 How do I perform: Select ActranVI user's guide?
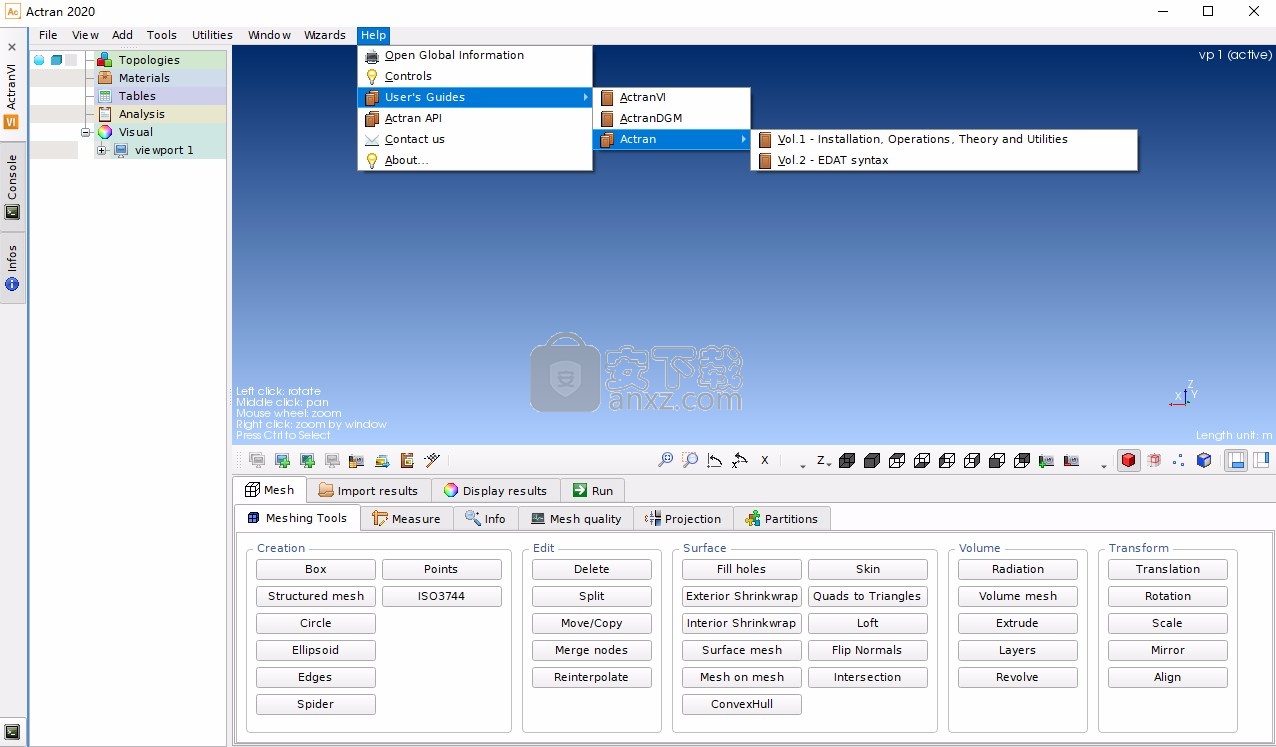[671, 97]
